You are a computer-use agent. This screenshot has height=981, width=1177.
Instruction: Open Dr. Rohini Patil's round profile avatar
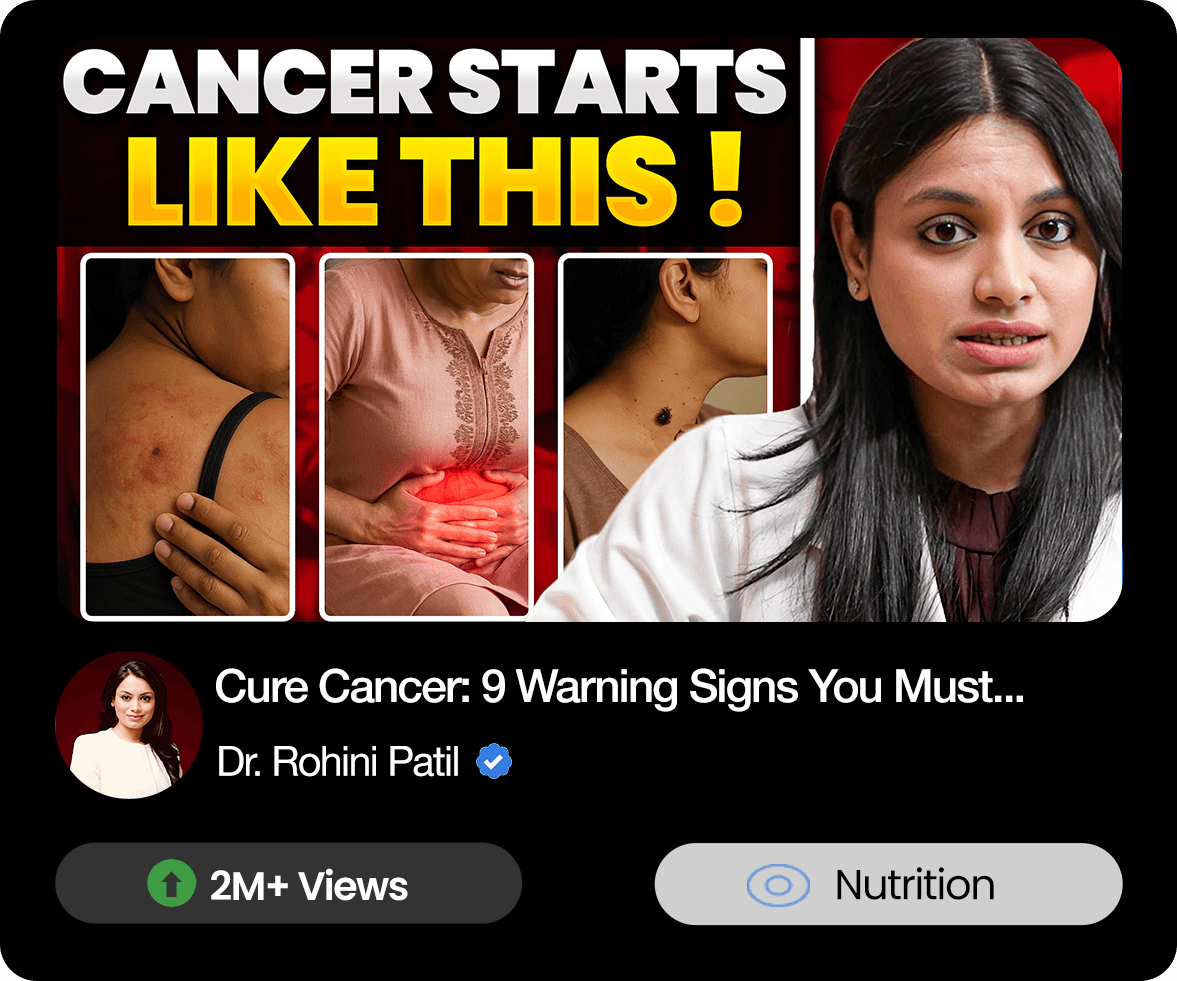click(129, 725)
